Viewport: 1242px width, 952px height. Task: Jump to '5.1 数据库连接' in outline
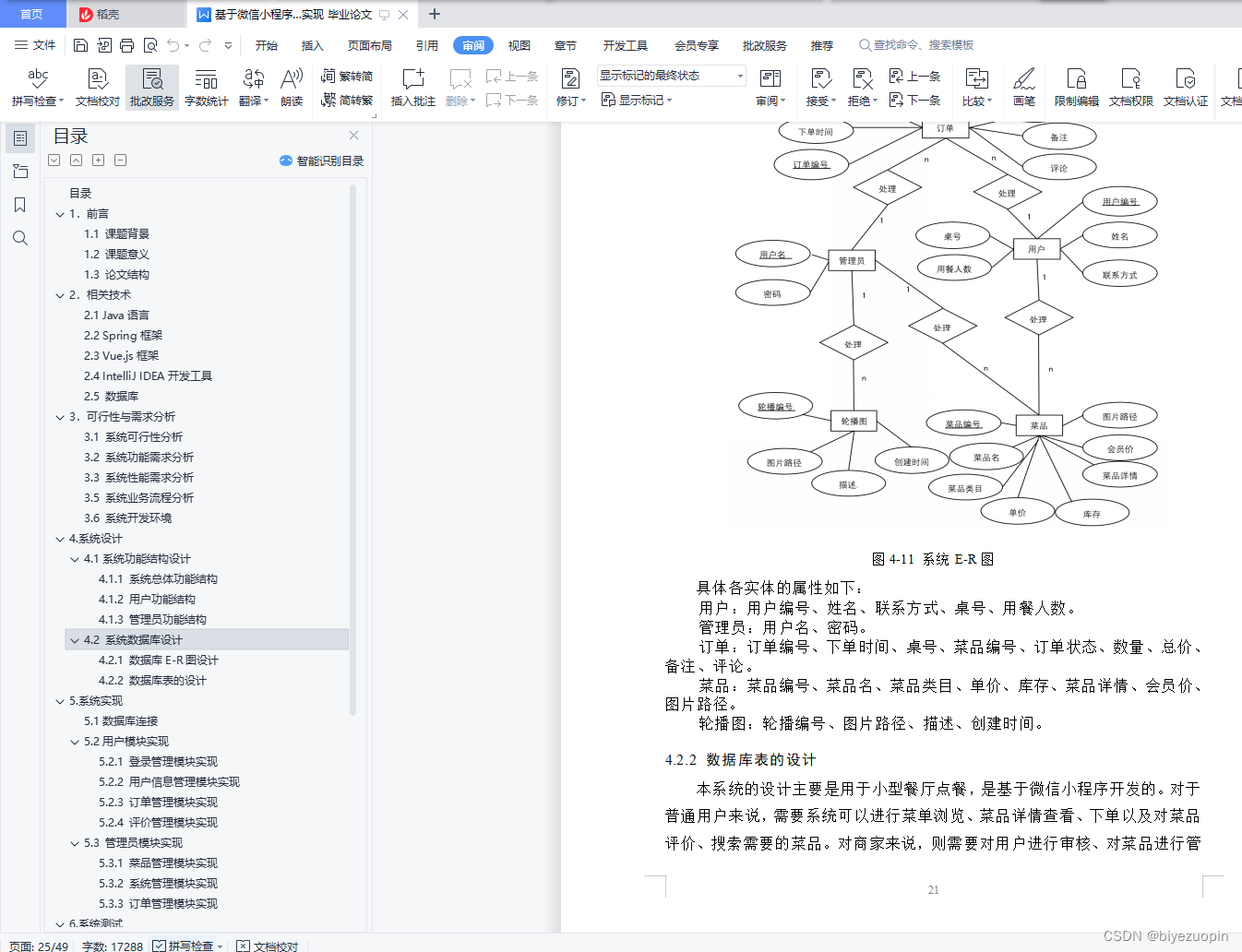tap(121, 721)
